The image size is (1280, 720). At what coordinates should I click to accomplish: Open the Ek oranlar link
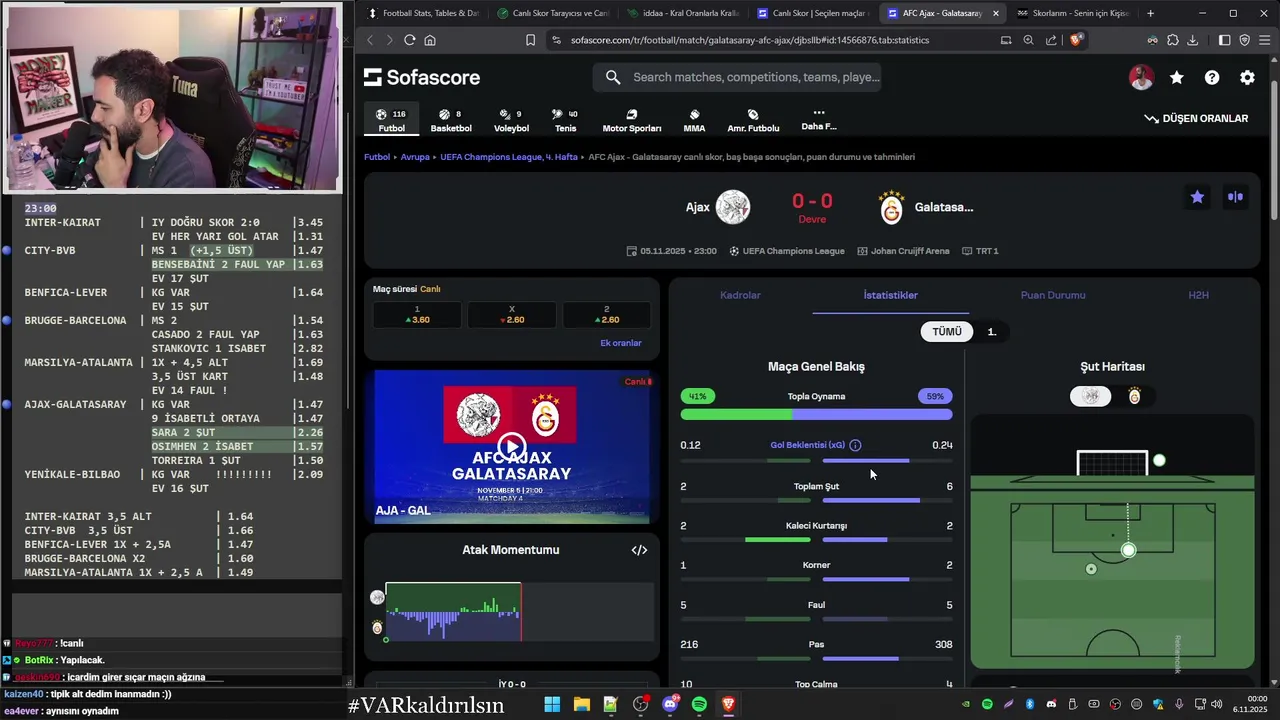(621, 343)
